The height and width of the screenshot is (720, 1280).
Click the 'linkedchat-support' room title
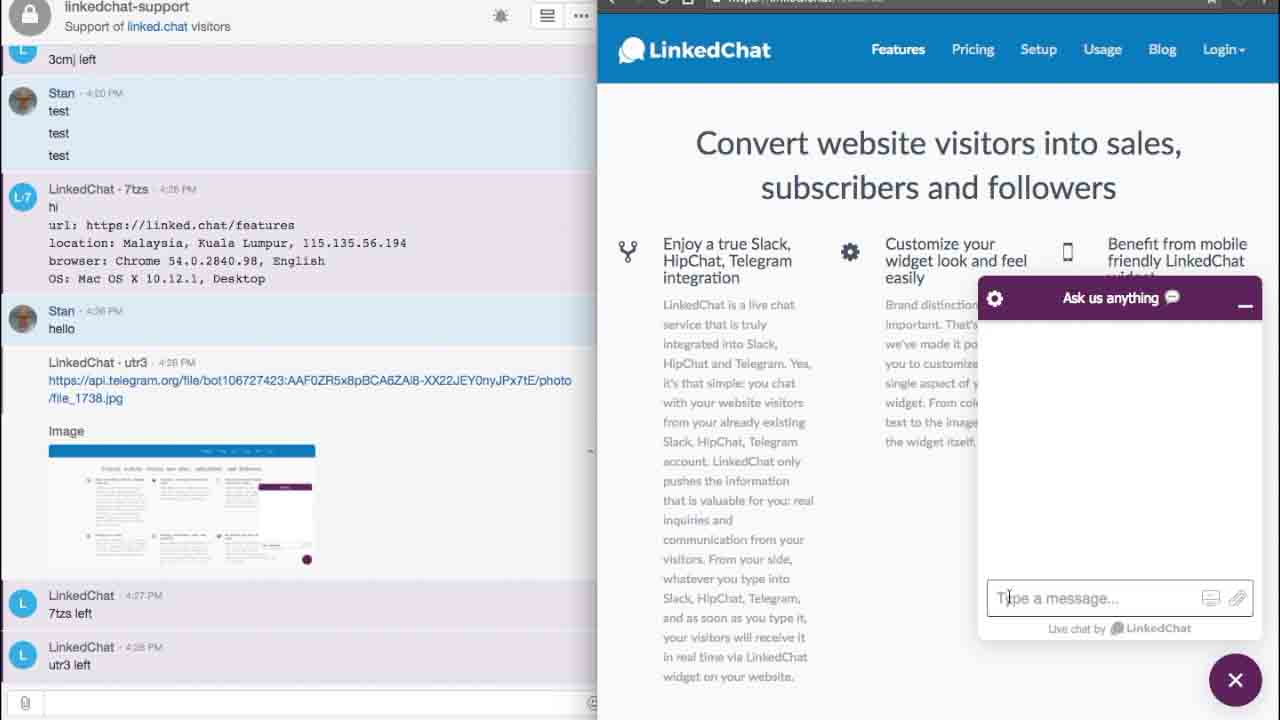(x=127, y=8)
